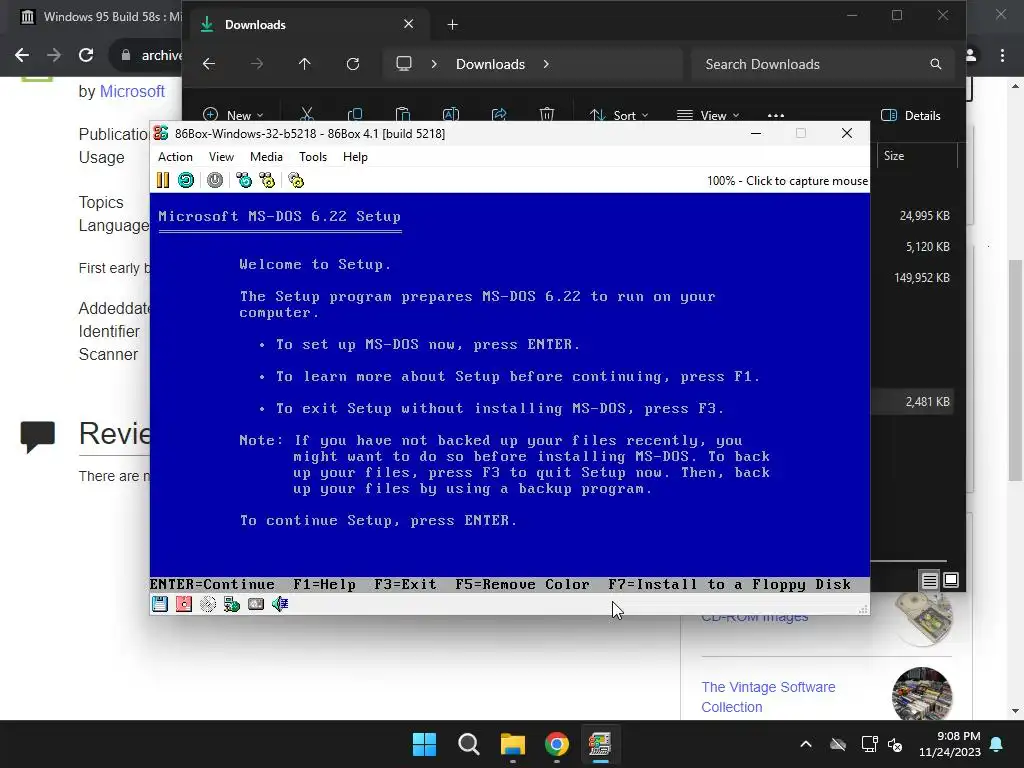This screenshot has height=768, width=1024.
Task: Click the Cut icon in File Explorer
Action: 307,115
